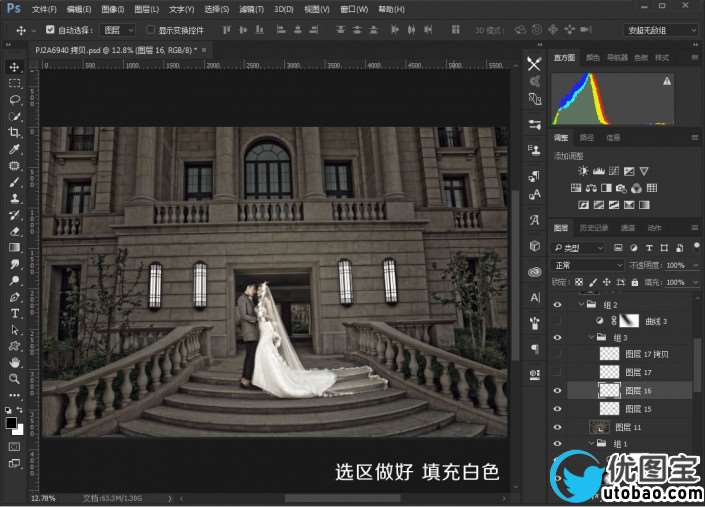Lock transparent pixels of the layer
The width and height of the screenshot is (705, 507).
(x=579, y=282)
